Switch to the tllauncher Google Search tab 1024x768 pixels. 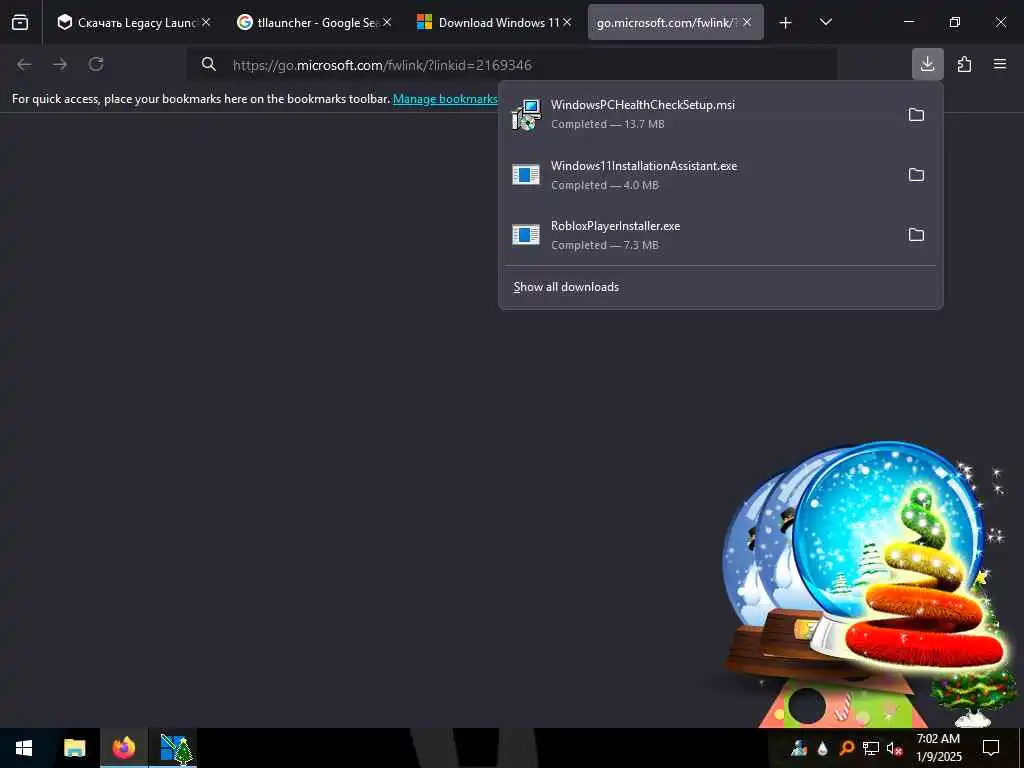(x=314, y=23)
